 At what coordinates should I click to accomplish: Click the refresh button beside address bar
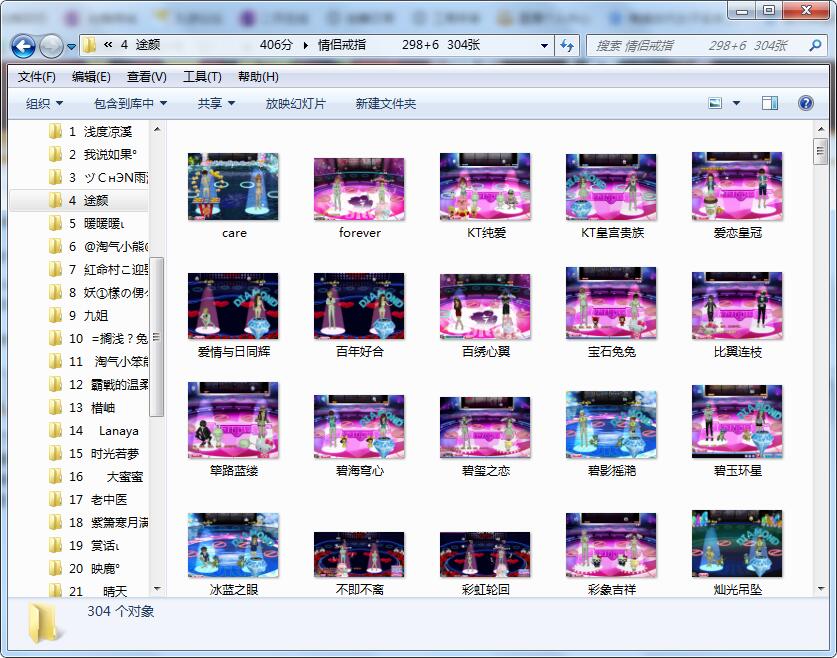tap(567, 45)
